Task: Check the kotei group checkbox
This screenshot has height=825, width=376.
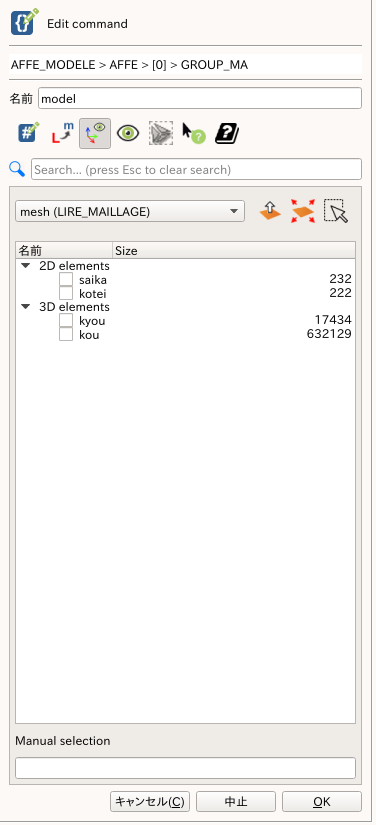Action: pos(66,293)
